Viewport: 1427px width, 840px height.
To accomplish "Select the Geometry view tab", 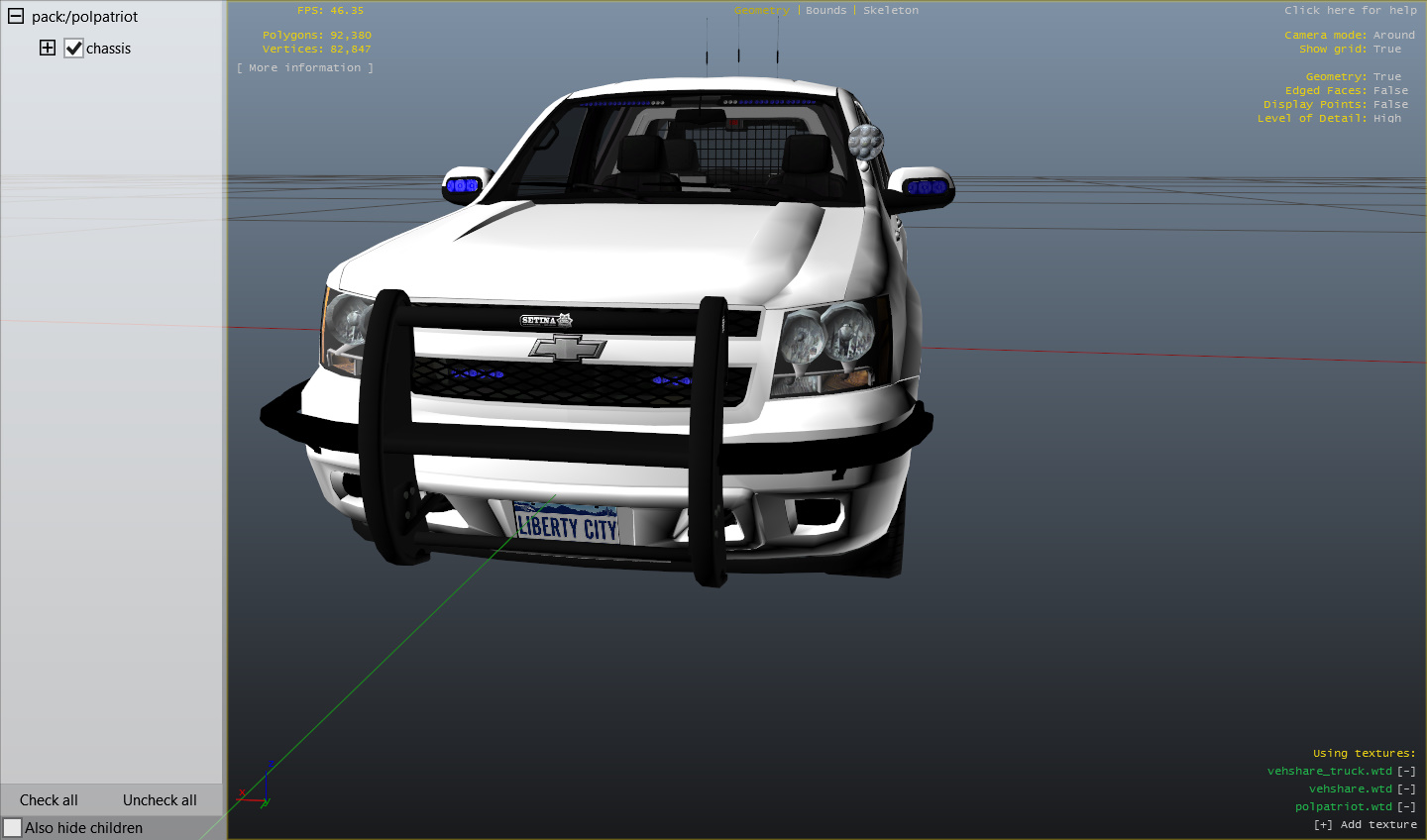I will (761, 10).
